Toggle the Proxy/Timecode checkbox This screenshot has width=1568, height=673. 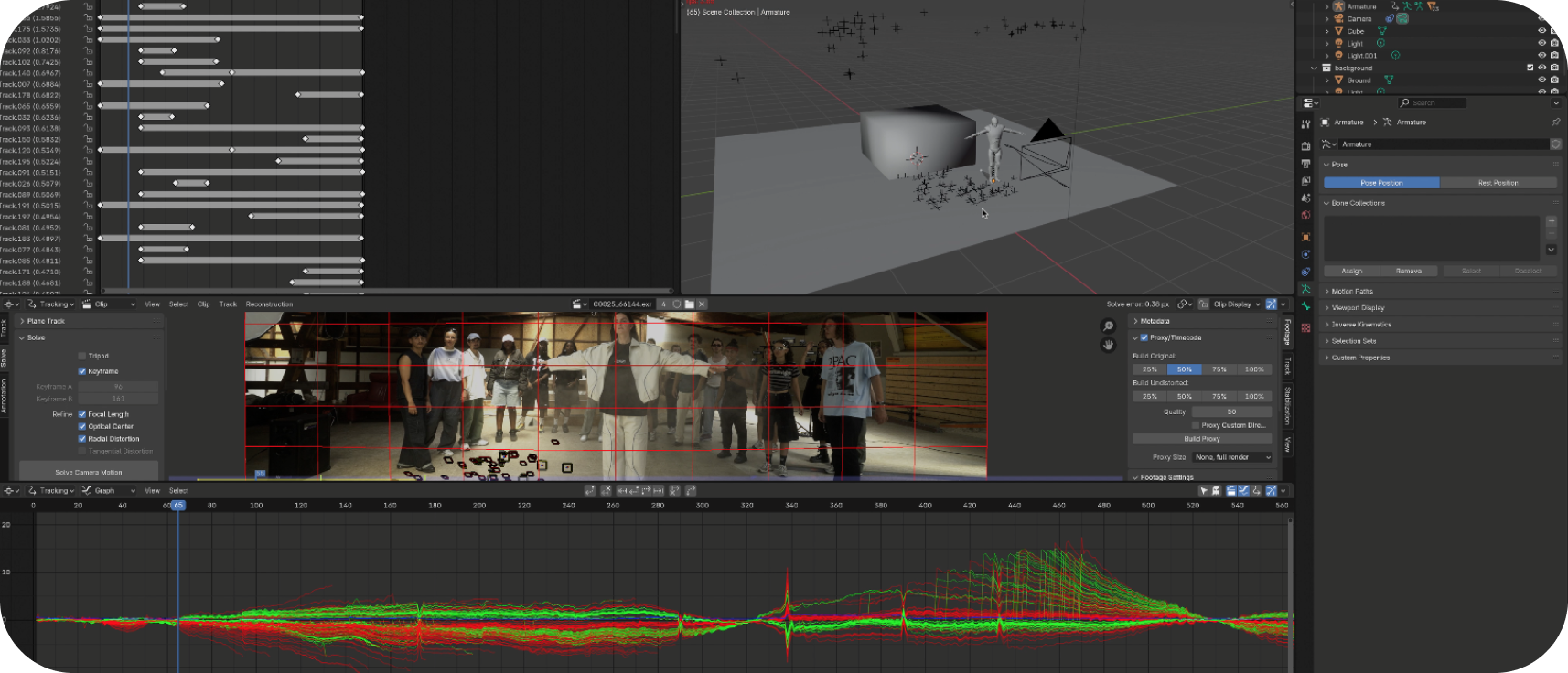(x=1144, y=337)
